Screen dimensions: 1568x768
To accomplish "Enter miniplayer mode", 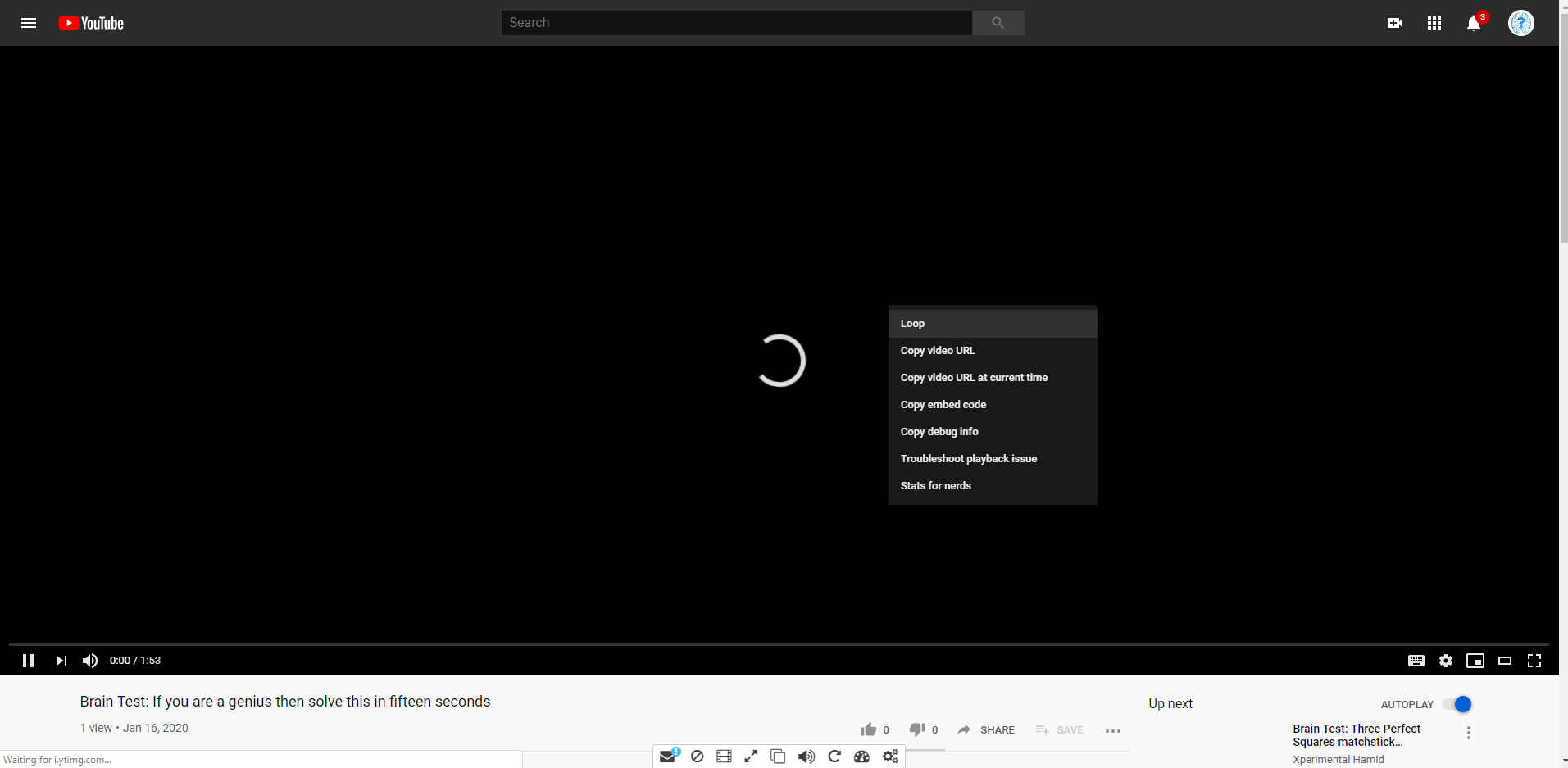I will [1475, 661].
